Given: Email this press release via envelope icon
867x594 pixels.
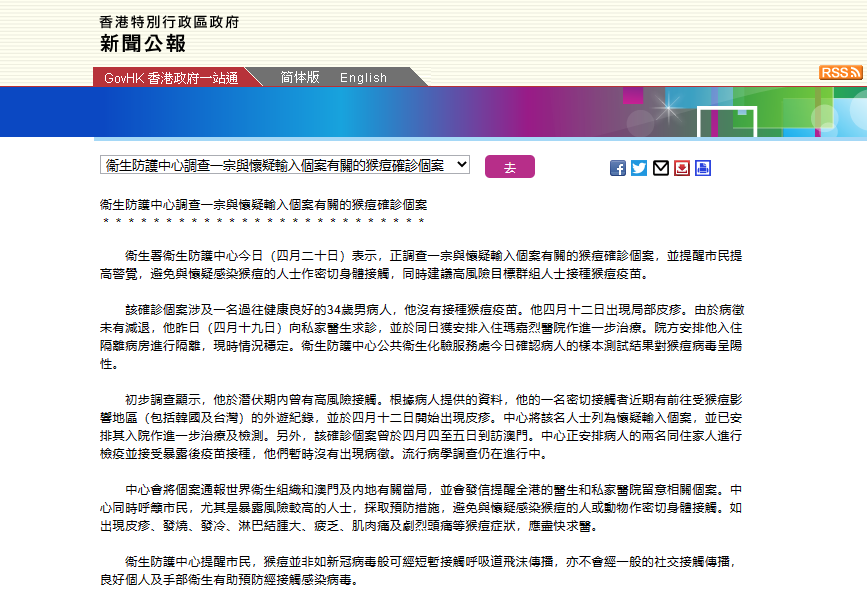Looking at the screenshot, I should (660, 168).
